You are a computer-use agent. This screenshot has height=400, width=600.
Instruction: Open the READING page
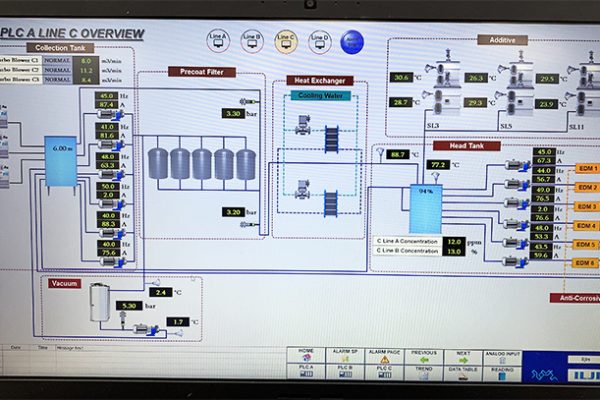click(x=502, y=374)
